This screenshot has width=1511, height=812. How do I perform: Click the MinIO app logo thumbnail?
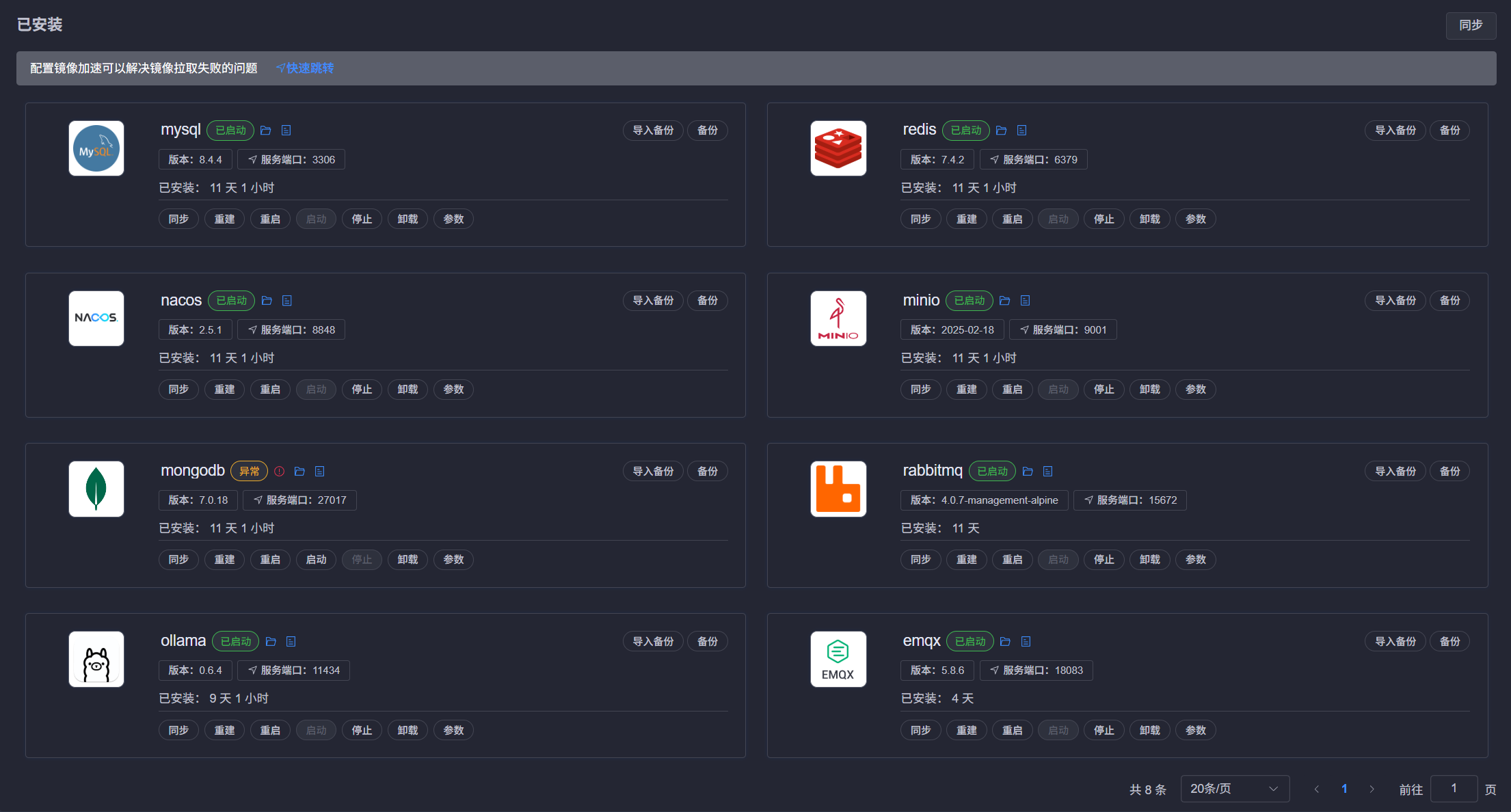[x=838, y=319]
